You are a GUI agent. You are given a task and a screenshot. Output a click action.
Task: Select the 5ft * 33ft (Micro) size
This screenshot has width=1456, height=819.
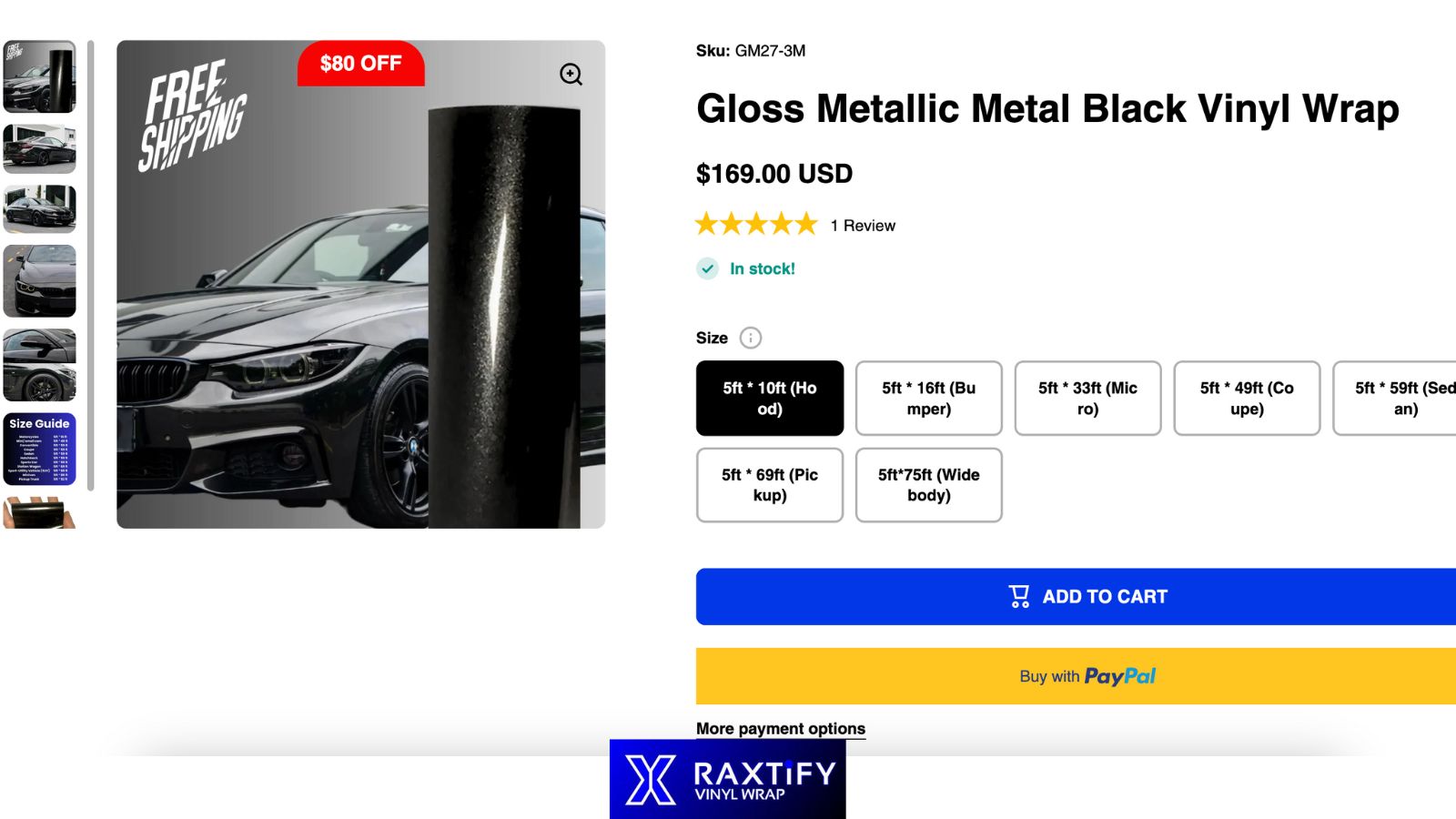1087,399
